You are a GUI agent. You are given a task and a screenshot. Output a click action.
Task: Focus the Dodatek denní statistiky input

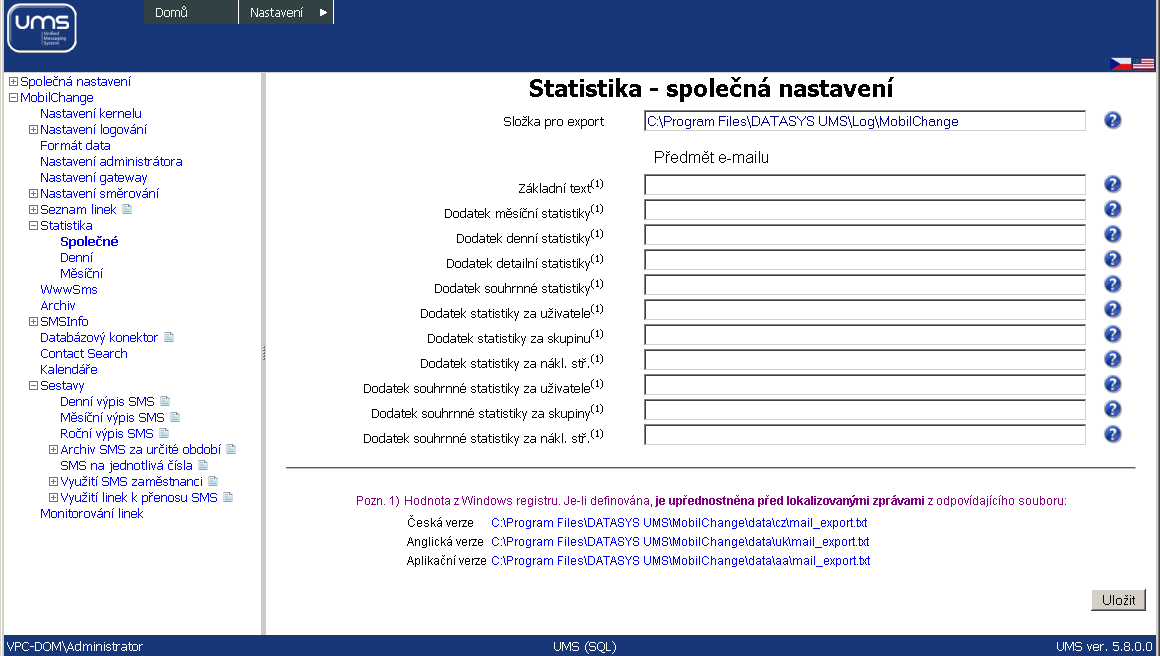865,235
